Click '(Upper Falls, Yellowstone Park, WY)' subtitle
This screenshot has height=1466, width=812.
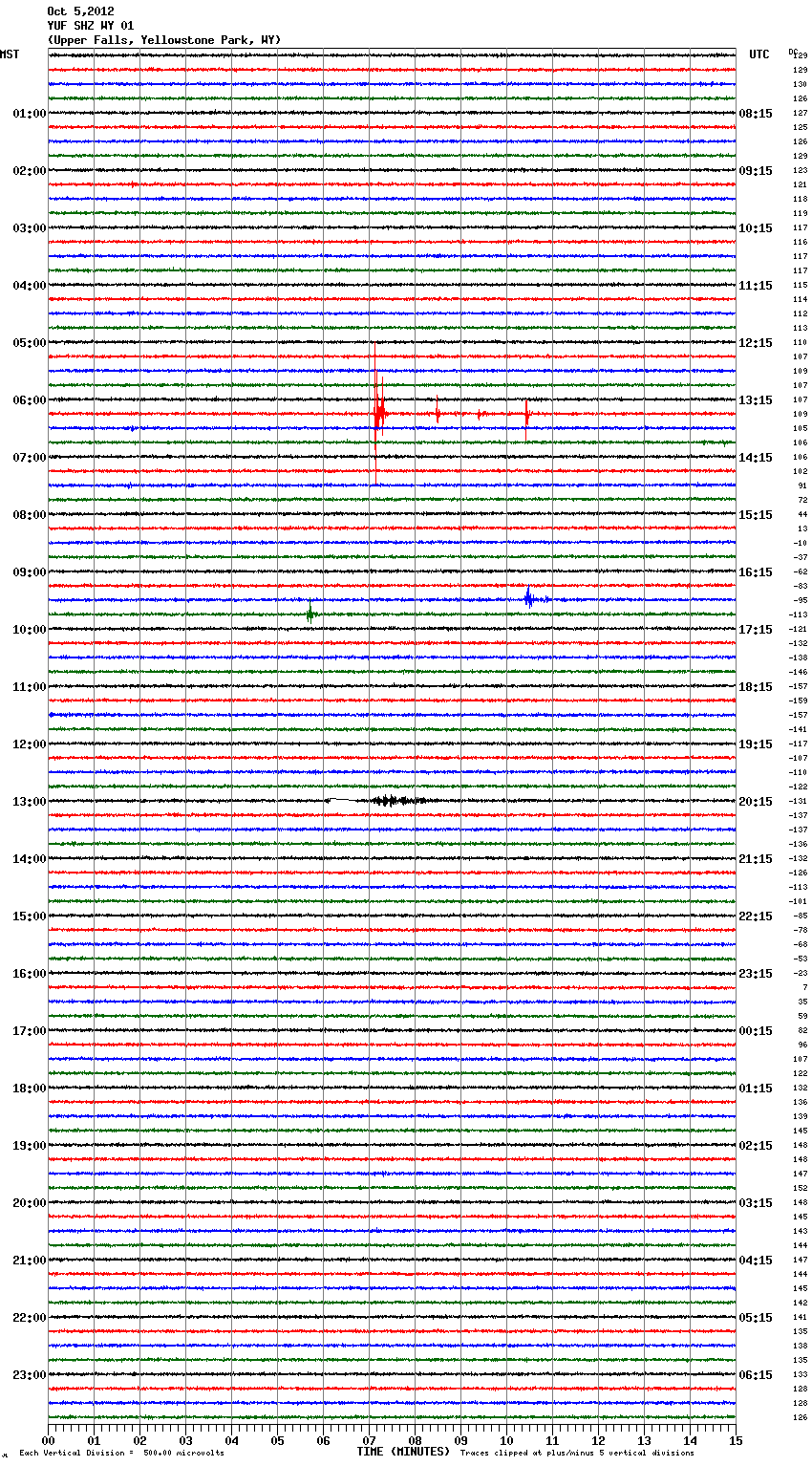[164, 40]
